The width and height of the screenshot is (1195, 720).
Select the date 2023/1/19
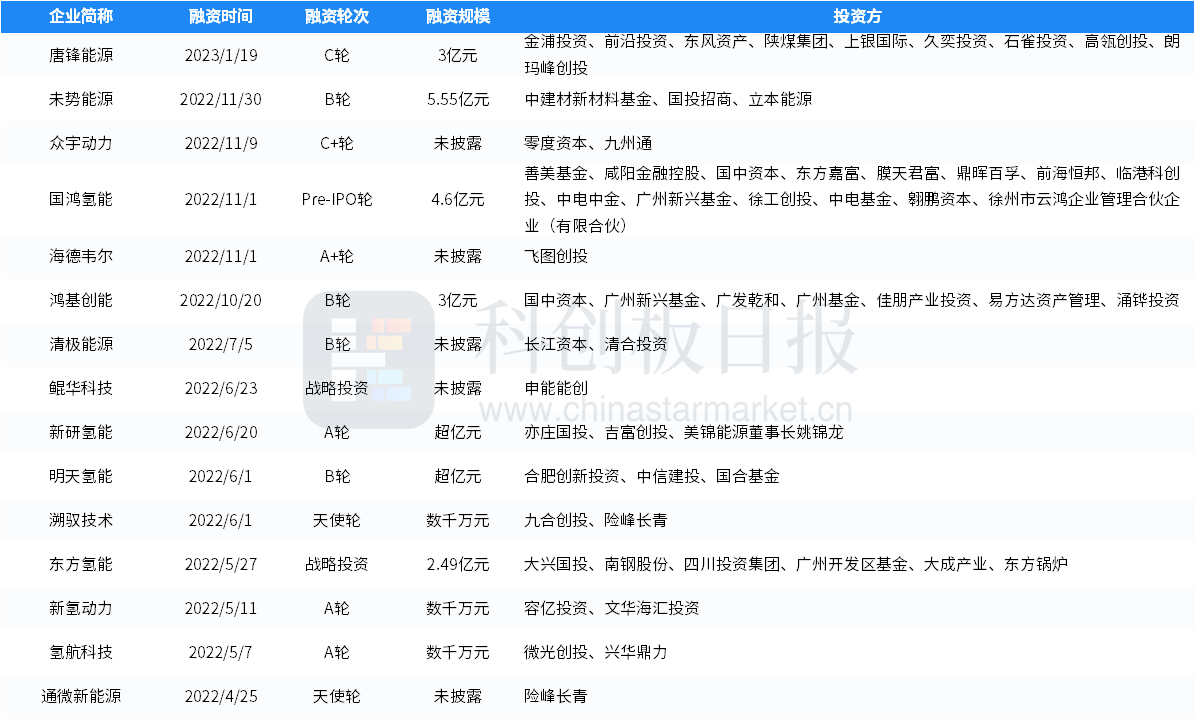click(x=221, y=55)
